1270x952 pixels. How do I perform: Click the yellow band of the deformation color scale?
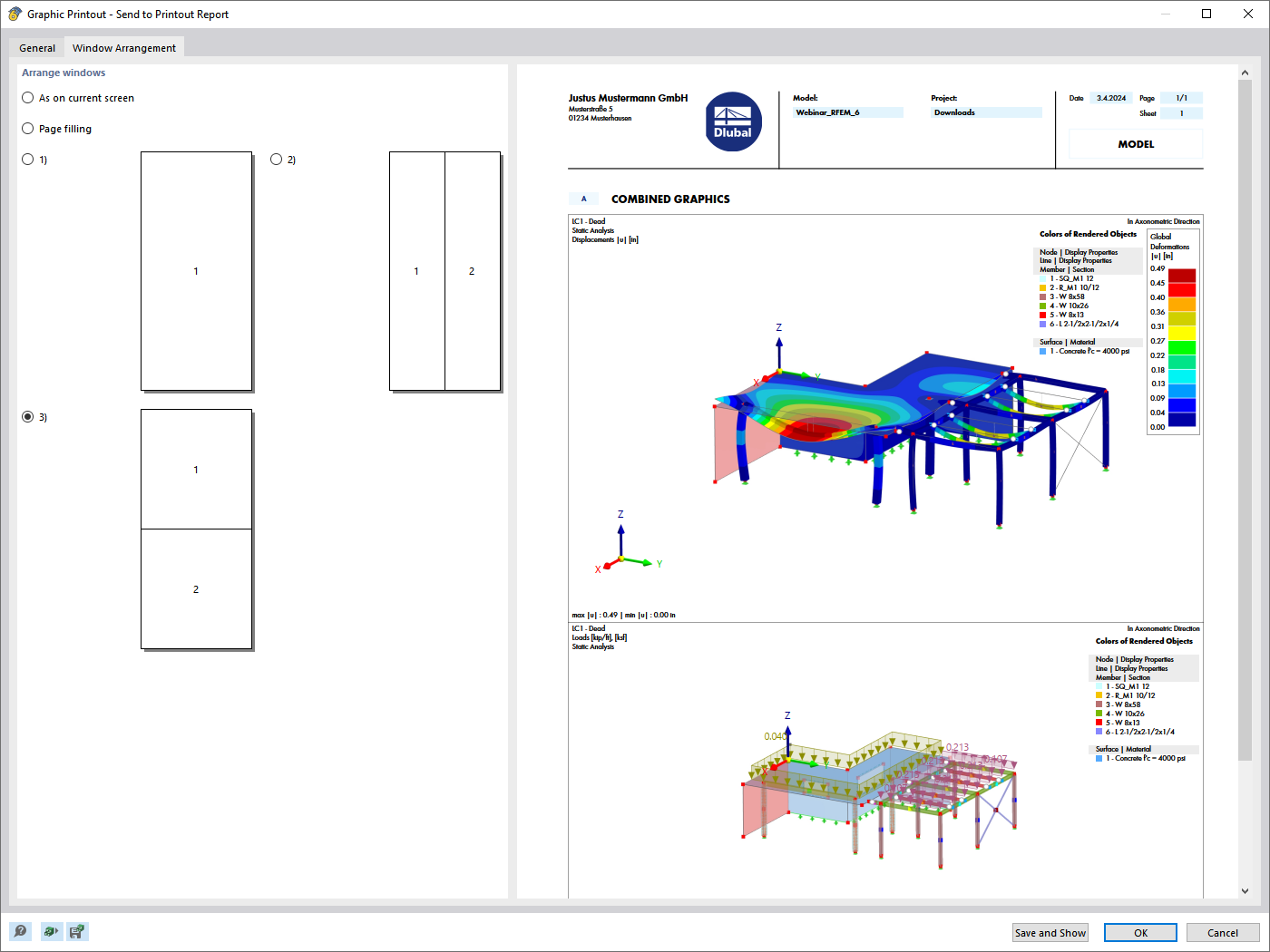pos(1182,334)
